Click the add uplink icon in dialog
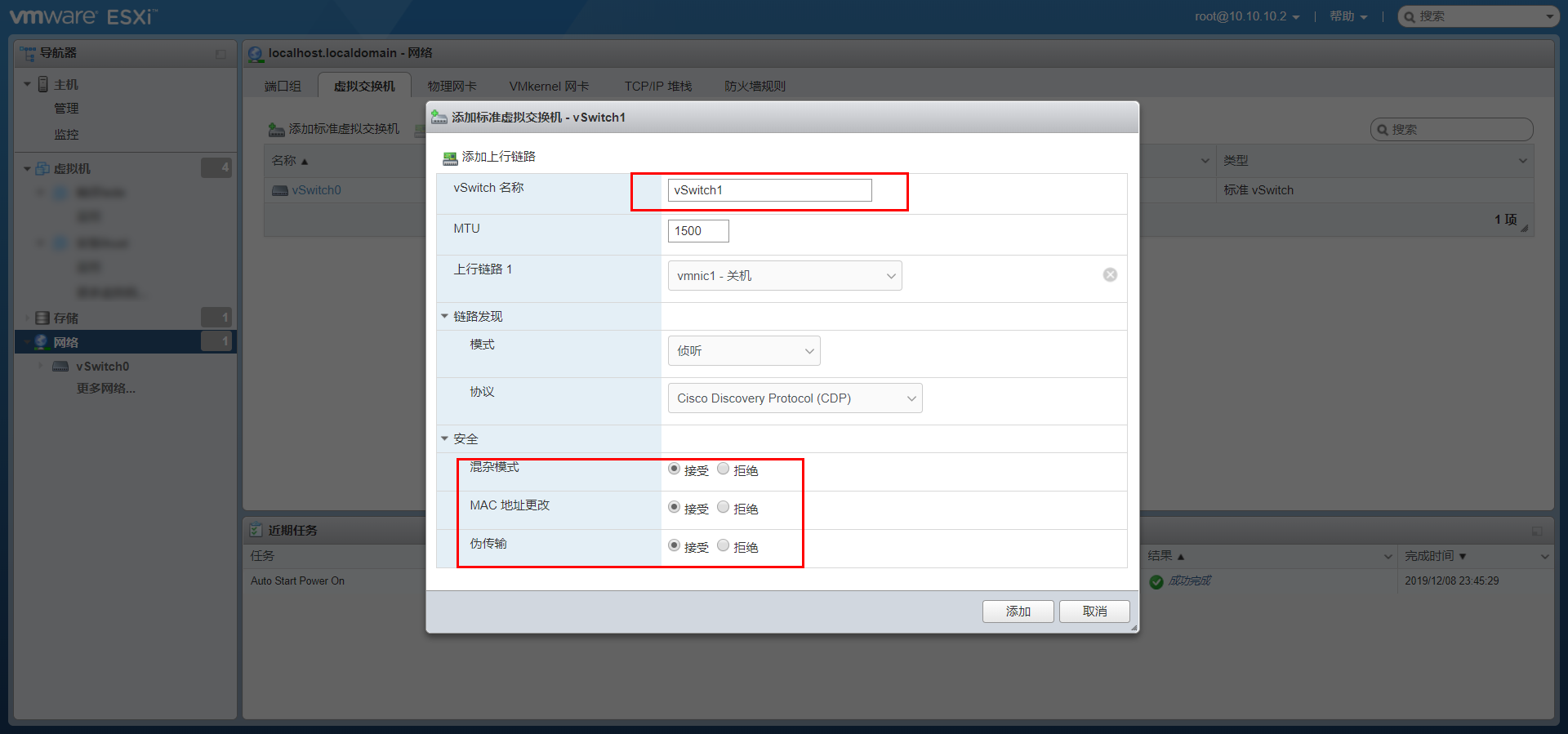The image size is (1568, 734). coord(450,158)
